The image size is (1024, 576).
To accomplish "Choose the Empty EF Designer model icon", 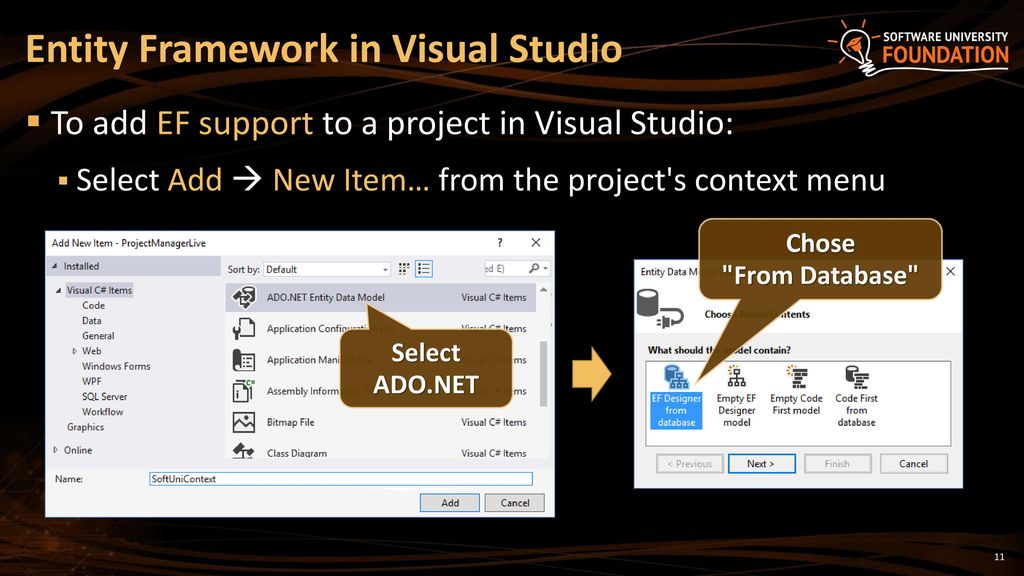I will [737, 377].
